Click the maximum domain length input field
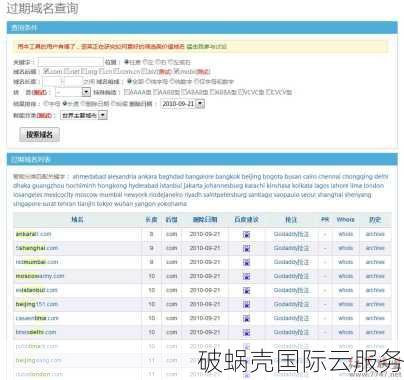The image size is (404, 380). [x=73, y=81]
